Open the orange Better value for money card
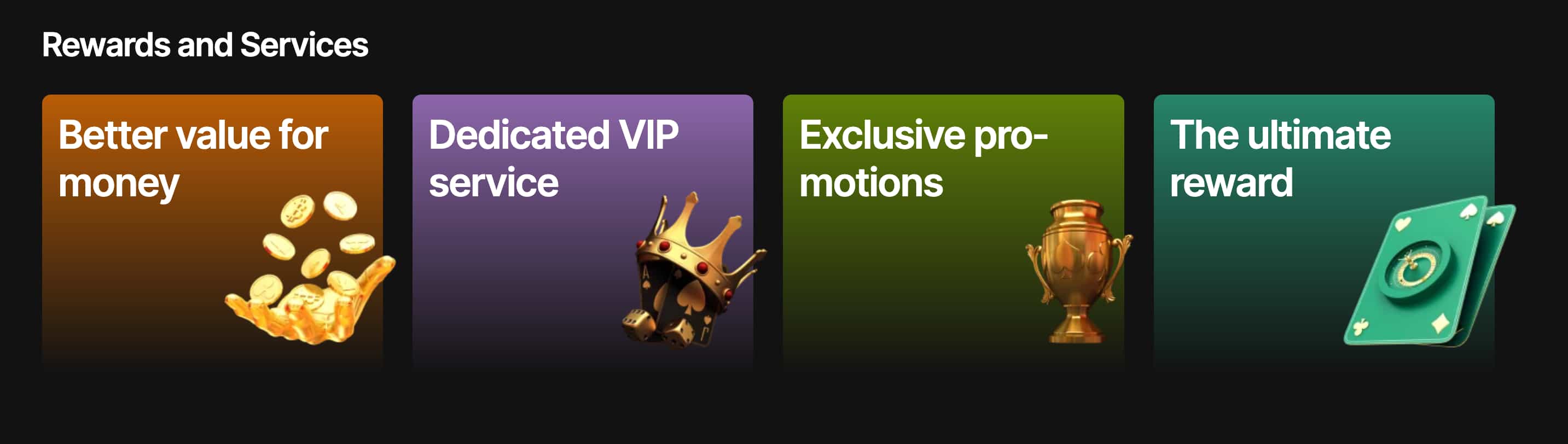Image resolution: width=1568 pixels, height=444 pixels. (212, 232)
